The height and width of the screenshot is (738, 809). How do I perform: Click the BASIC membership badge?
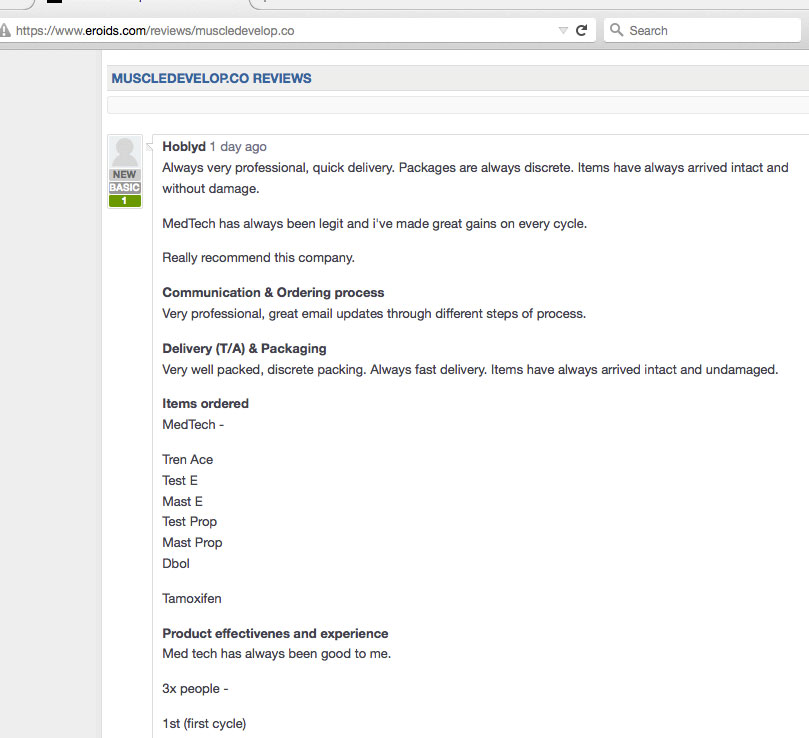[124, 187]
